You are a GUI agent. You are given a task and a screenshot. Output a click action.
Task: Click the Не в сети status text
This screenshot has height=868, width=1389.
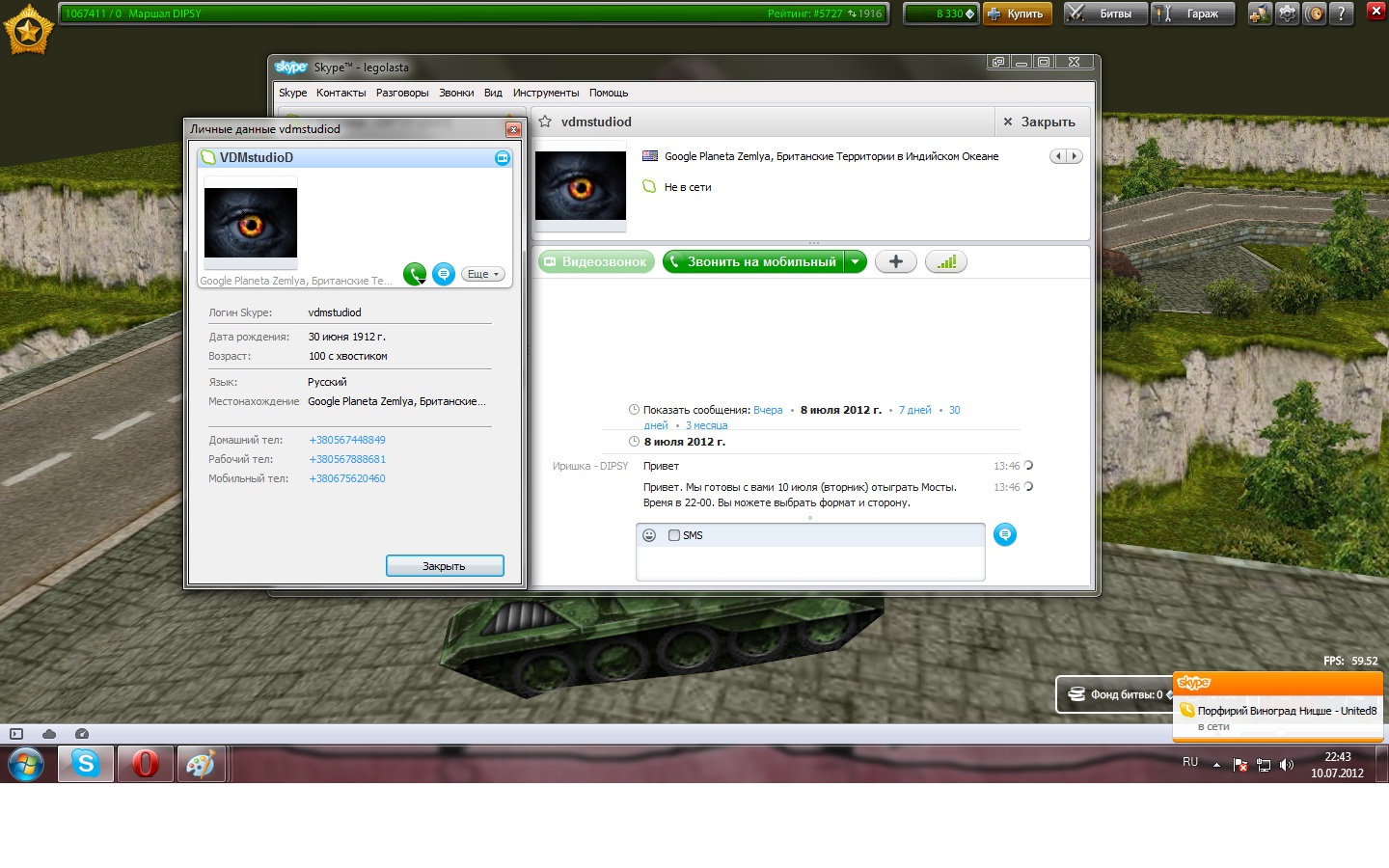(688, 187)
